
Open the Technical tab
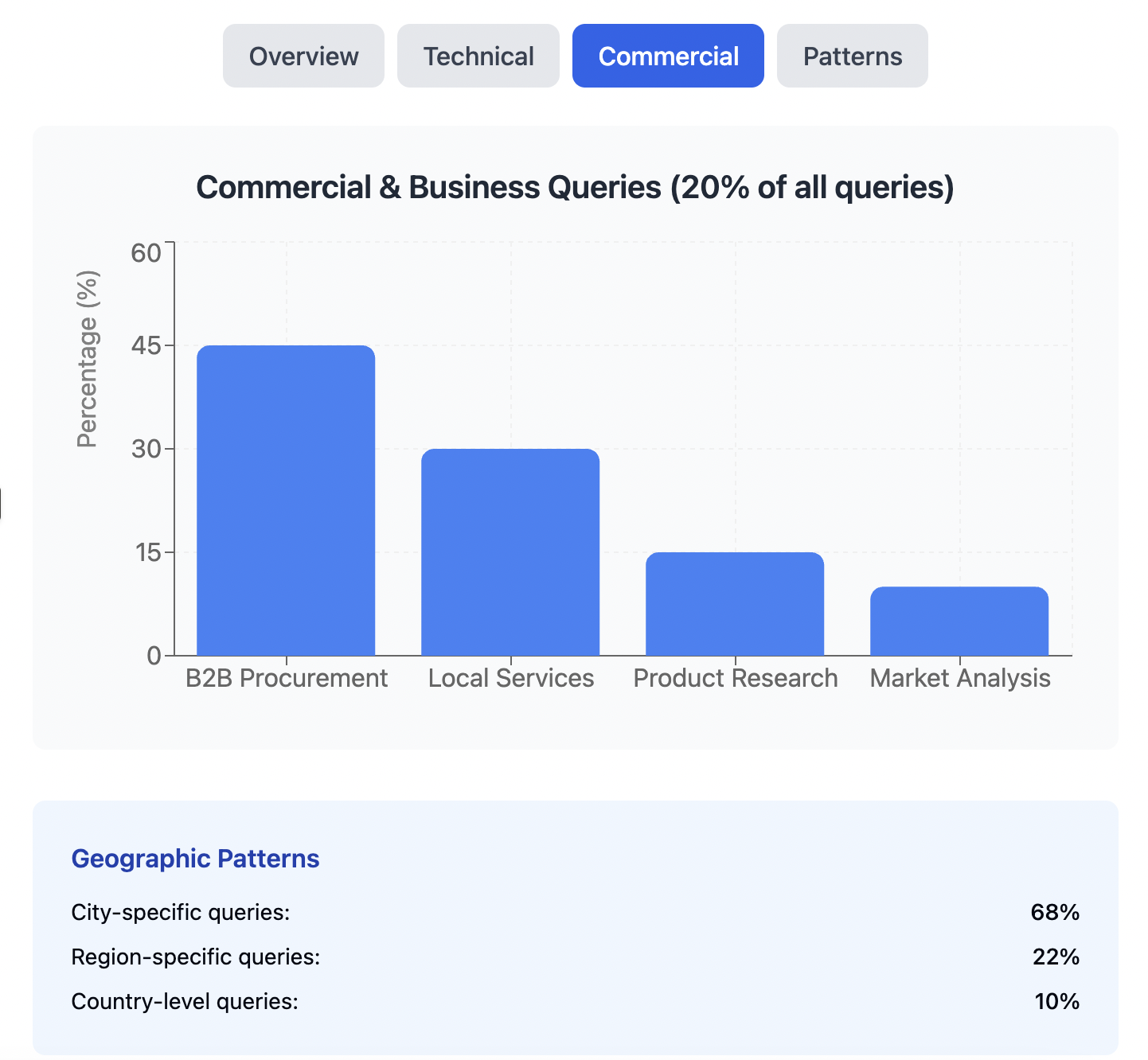(x=478, y=57)
